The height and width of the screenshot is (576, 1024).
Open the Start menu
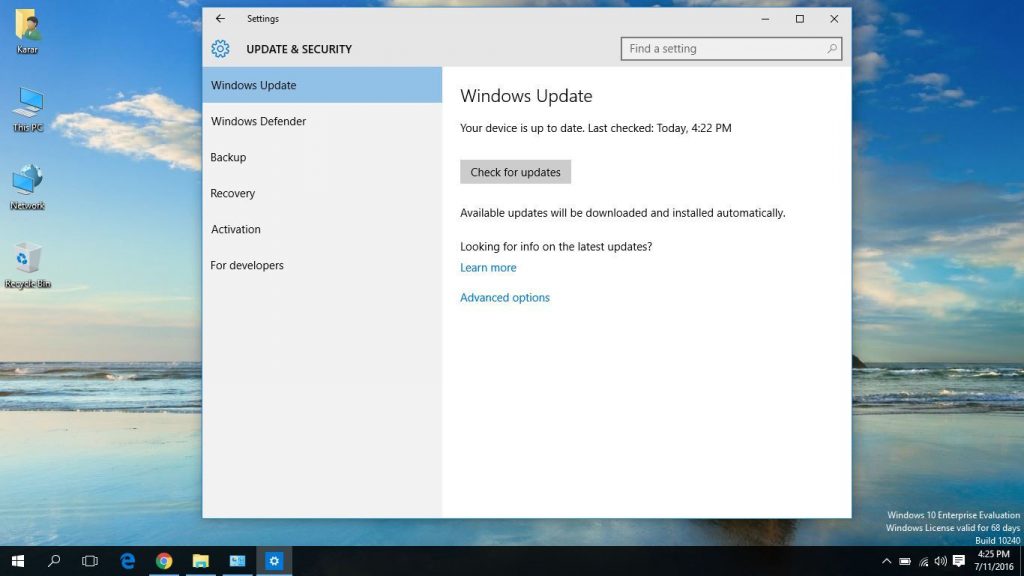pos(17,561)
